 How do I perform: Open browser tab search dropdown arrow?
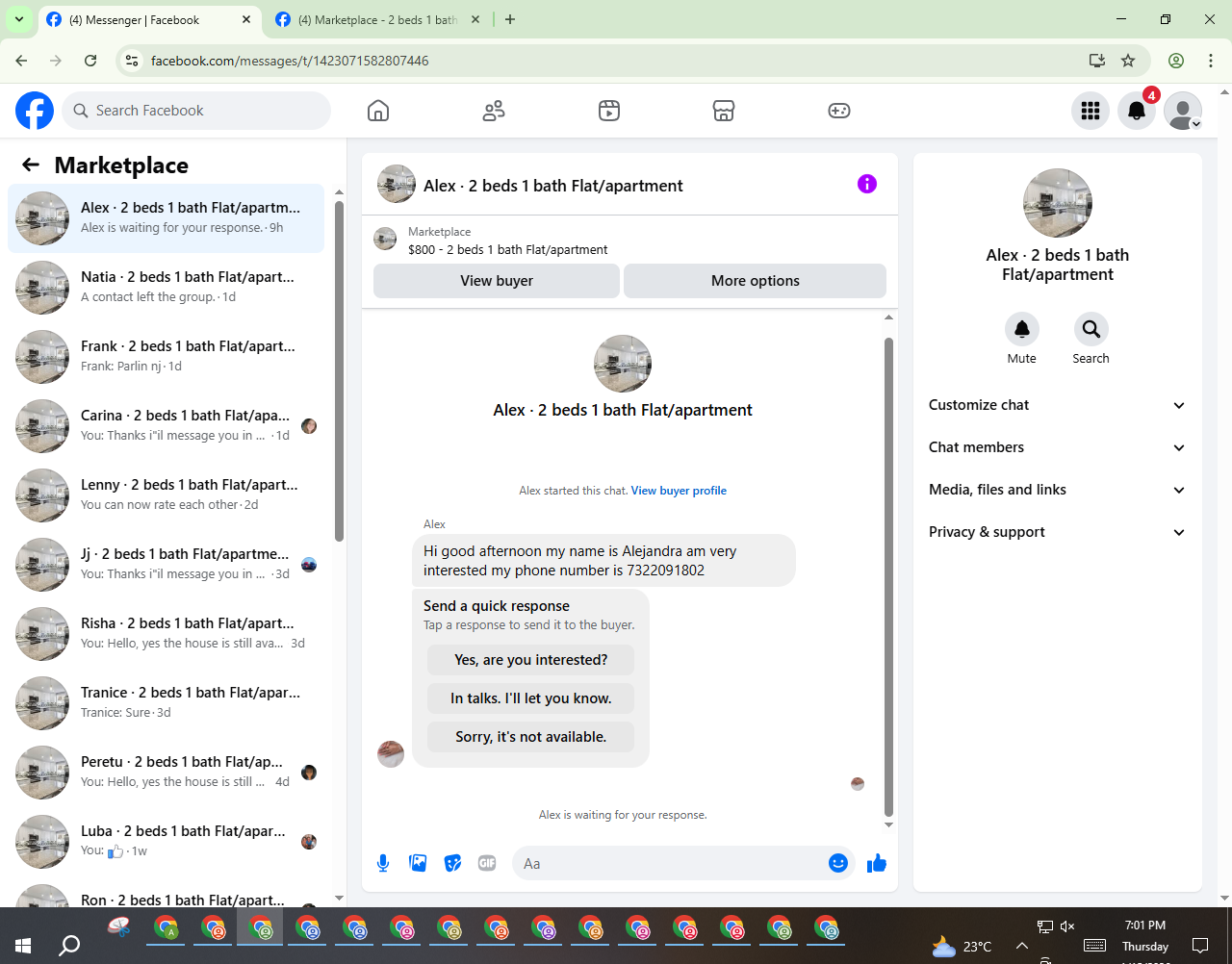pos(19,19)
